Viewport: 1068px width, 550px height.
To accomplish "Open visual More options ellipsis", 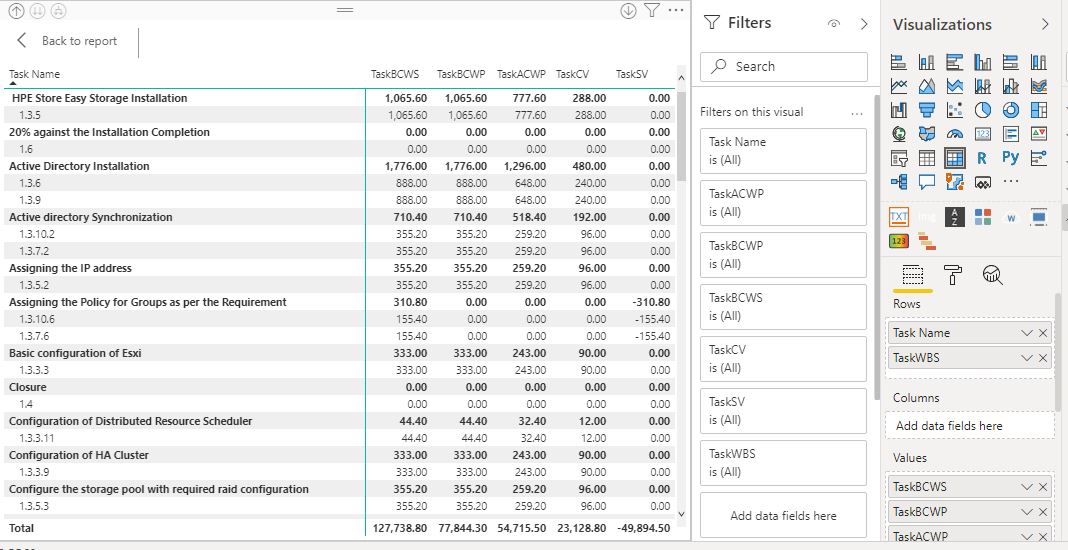I will (x=676, y=10).
